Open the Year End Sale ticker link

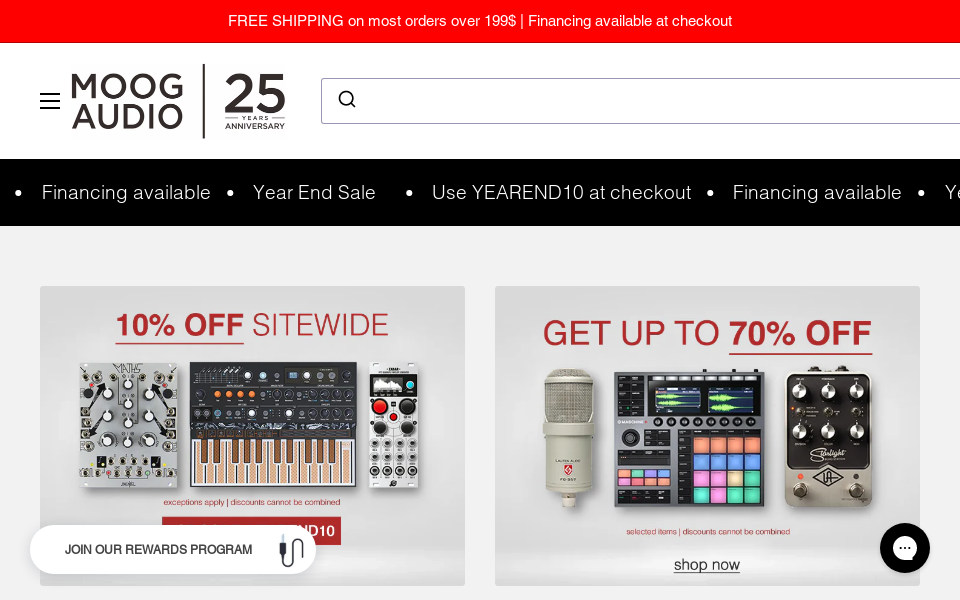314,192
